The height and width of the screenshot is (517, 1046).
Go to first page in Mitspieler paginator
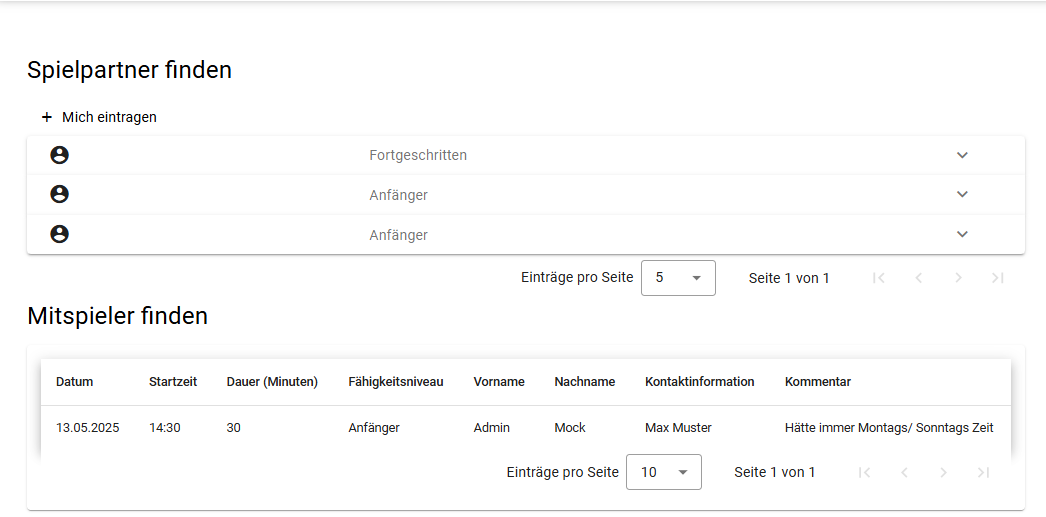[864, 472]
